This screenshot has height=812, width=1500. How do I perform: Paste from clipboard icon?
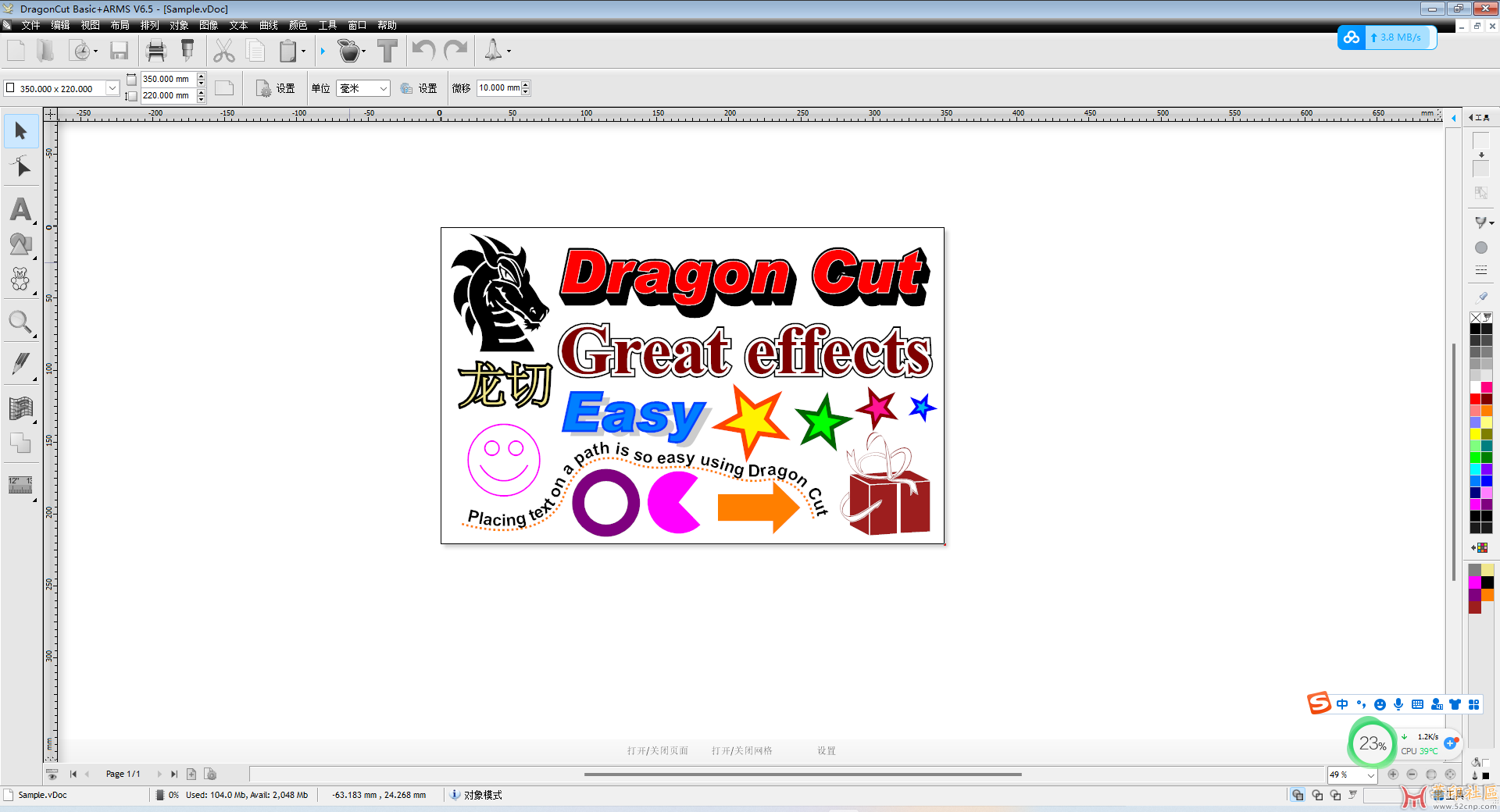288,52
